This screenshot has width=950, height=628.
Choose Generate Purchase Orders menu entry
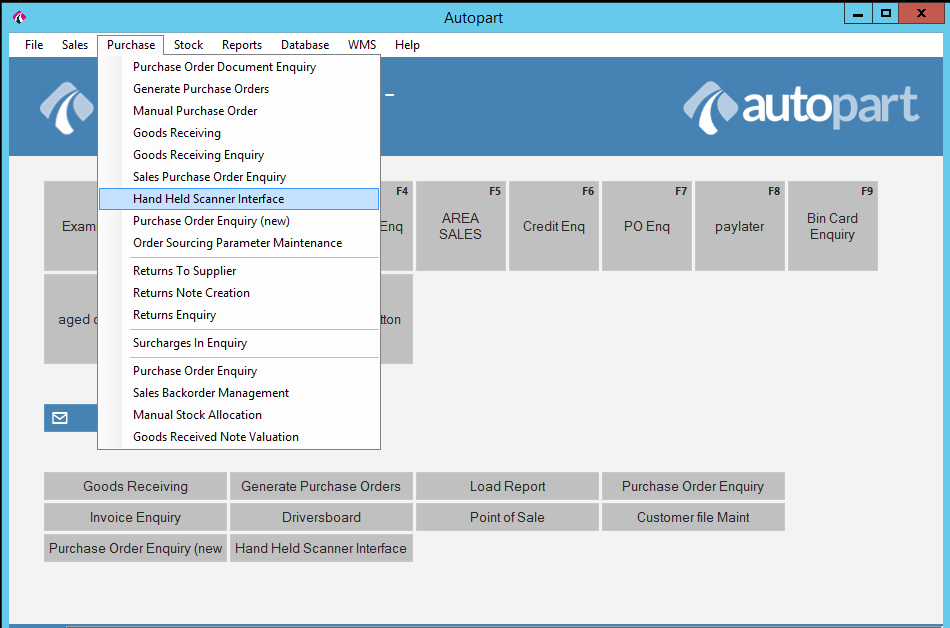pyautogui.click(x=239, y=89)
